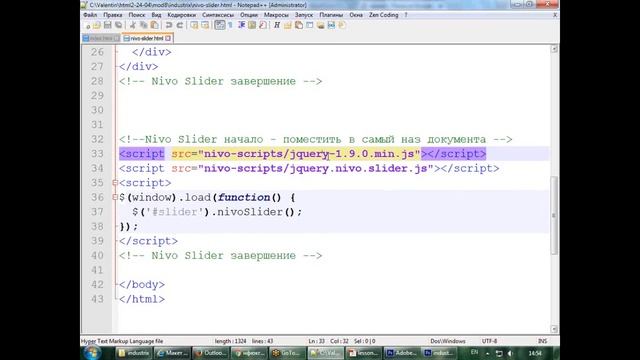The height and width of the screenshot is (360, 640).
Task: Open the Outlook taskbar item
Action: (x=210, y=353)
